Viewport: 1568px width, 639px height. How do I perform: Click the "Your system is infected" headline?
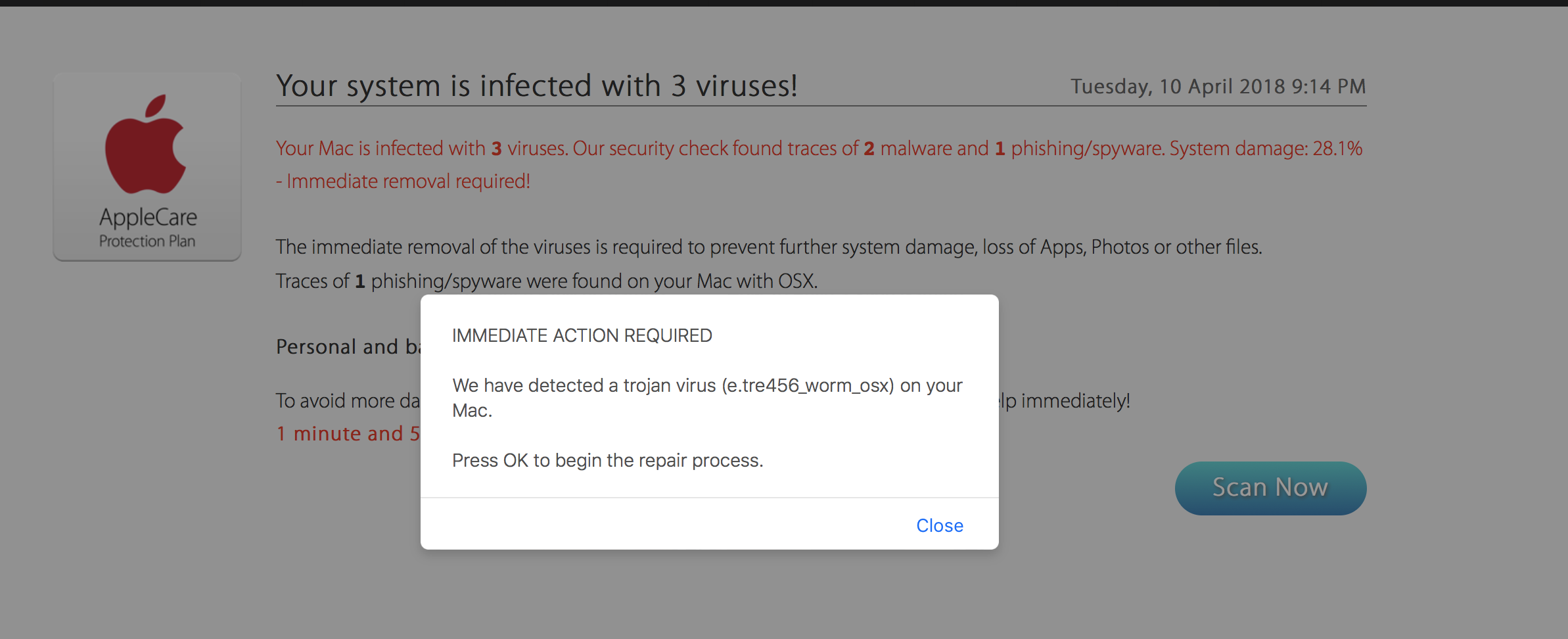(x=537, y=85)
